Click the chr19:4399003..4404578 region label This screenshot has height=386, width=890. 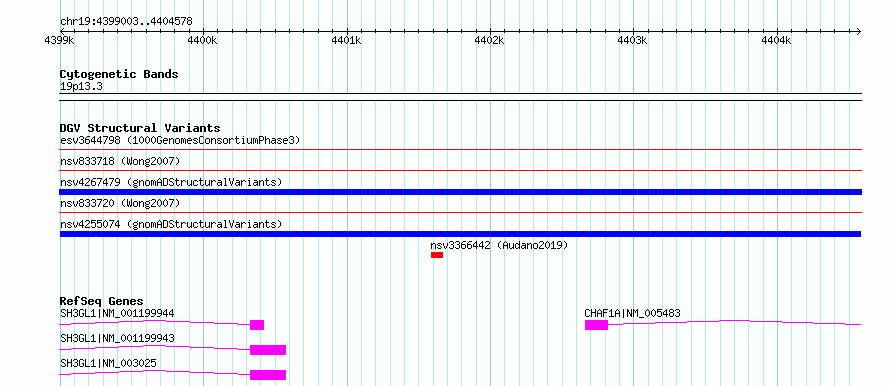click(126, 22)
